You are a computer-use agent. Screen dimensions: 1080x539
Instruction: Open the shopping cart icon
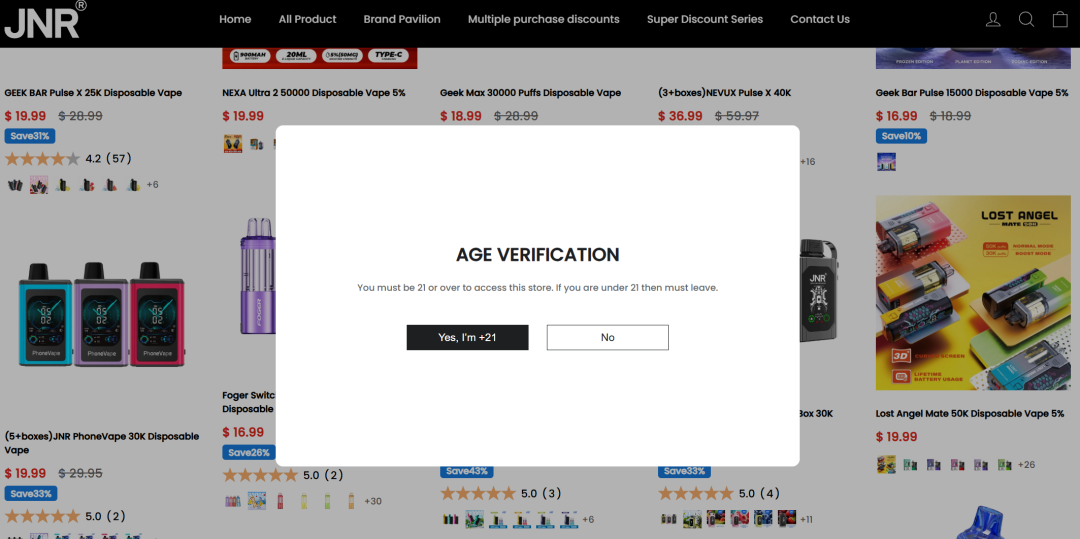(x=1060, y=19)
